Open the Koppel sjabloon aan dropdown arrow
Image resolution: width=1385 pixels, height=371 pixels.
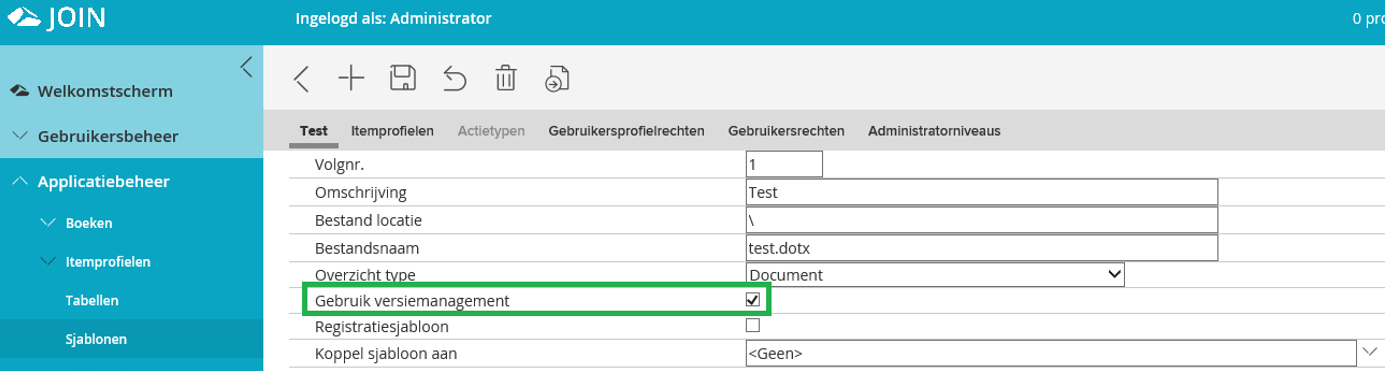pyautogui.click(x=1369, y=352)
